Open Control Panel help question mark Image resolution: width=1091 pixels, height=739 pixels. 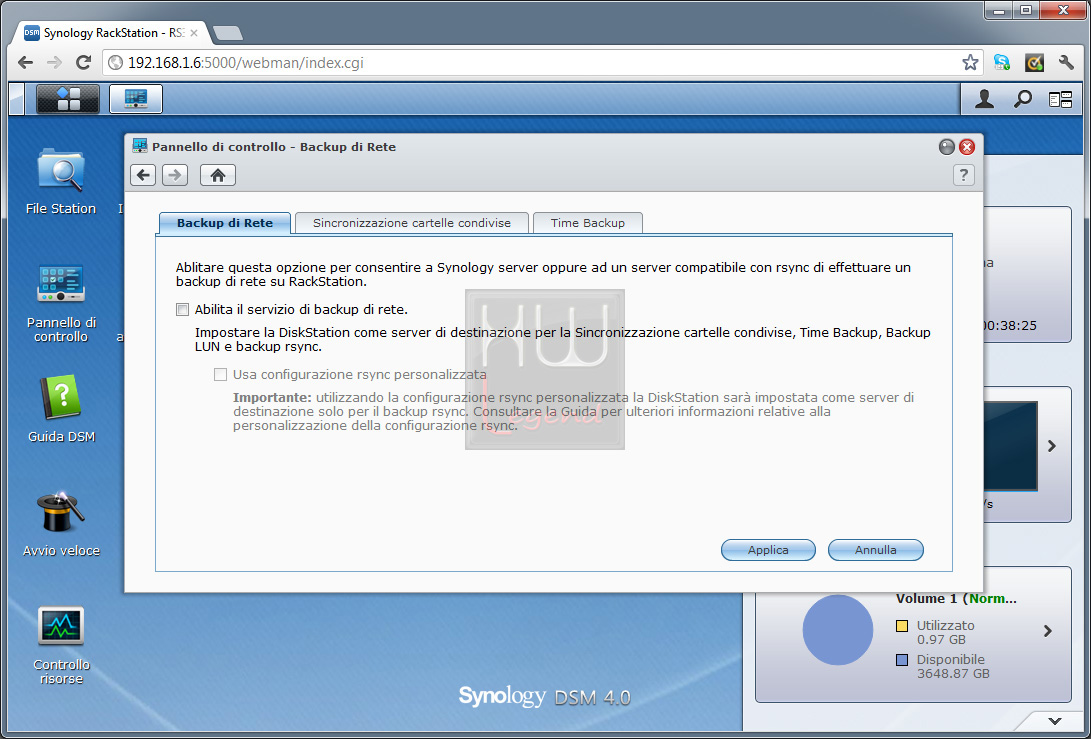964,175
